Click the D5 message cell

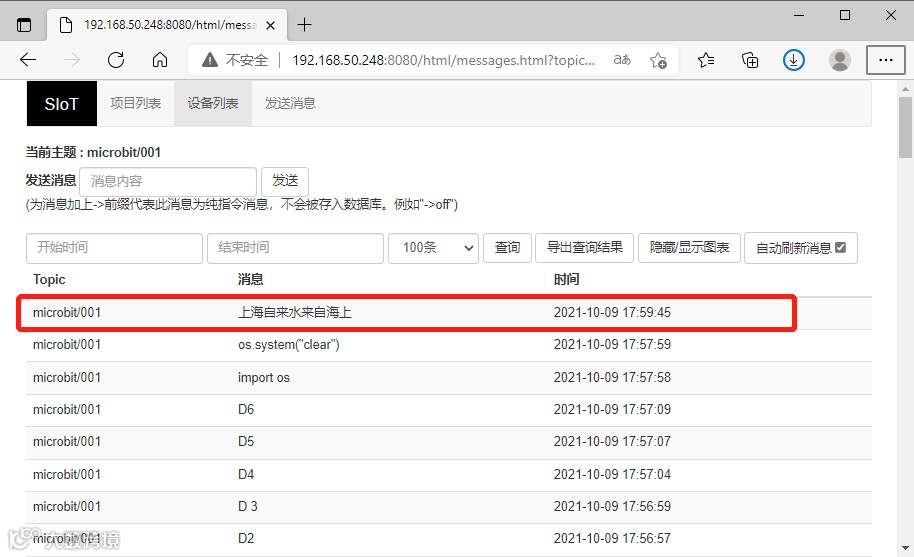click(246, 442)
